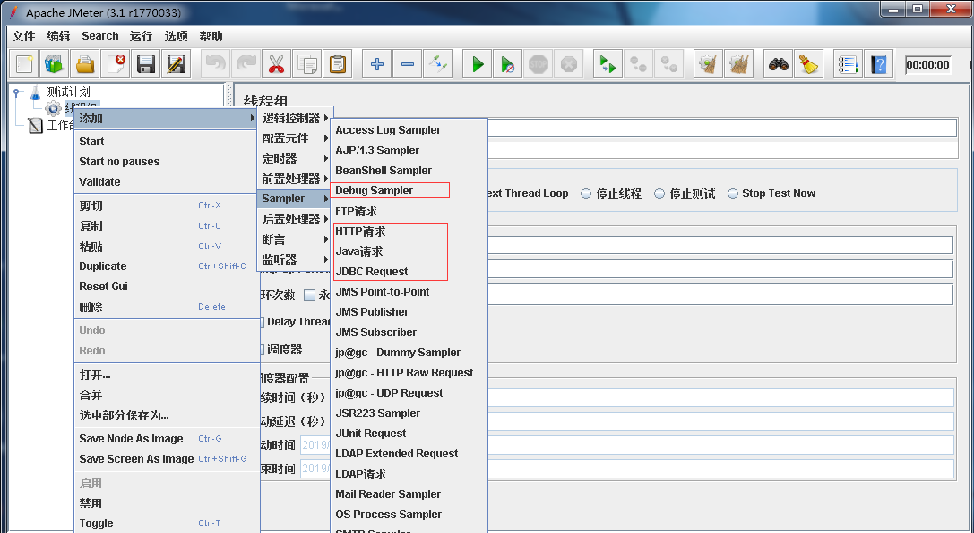Open the 编辑 menu
974x533 pixels.
coord(58,36)
